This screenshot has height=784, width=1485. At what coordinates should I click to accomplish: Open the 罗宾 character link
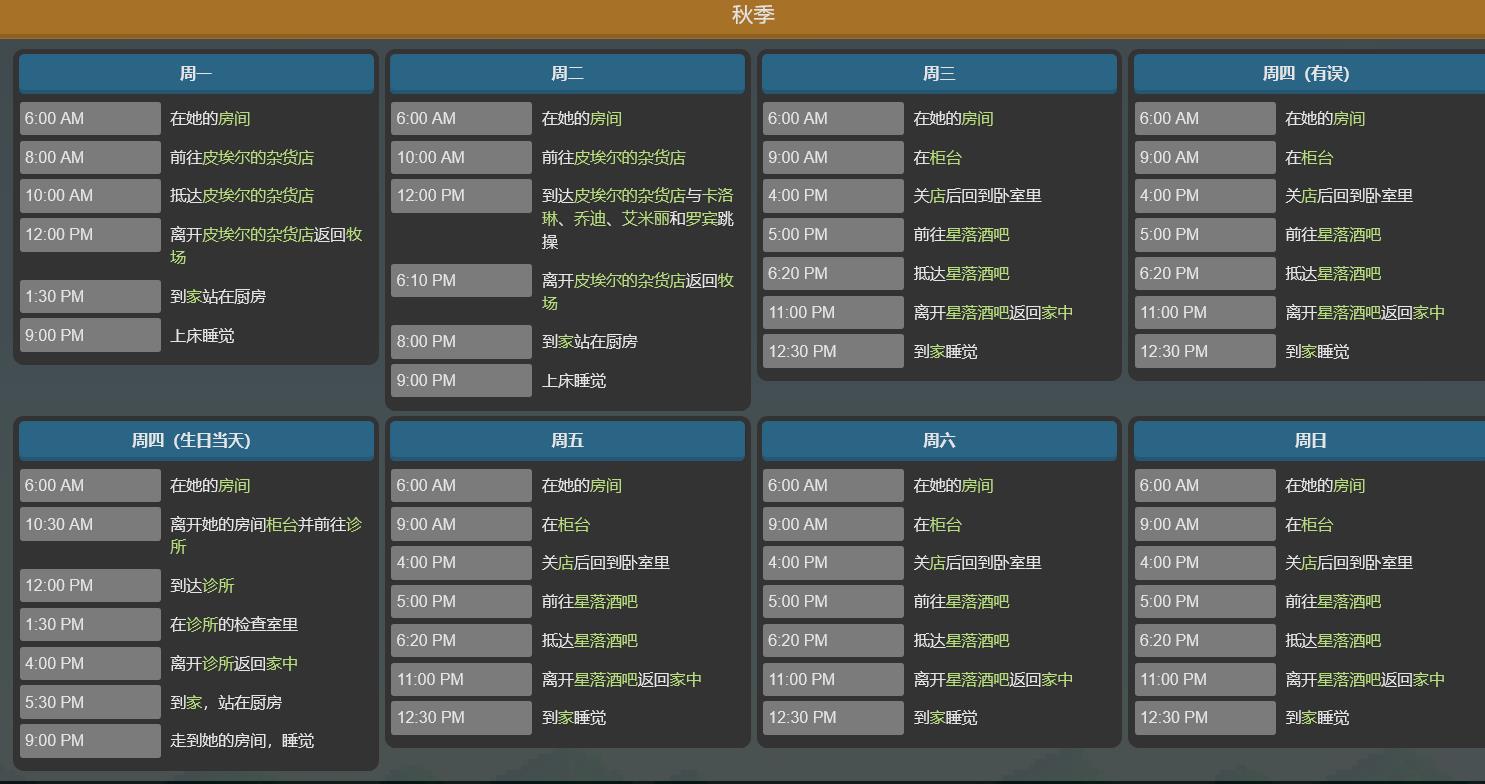click(x=702, y=218)
